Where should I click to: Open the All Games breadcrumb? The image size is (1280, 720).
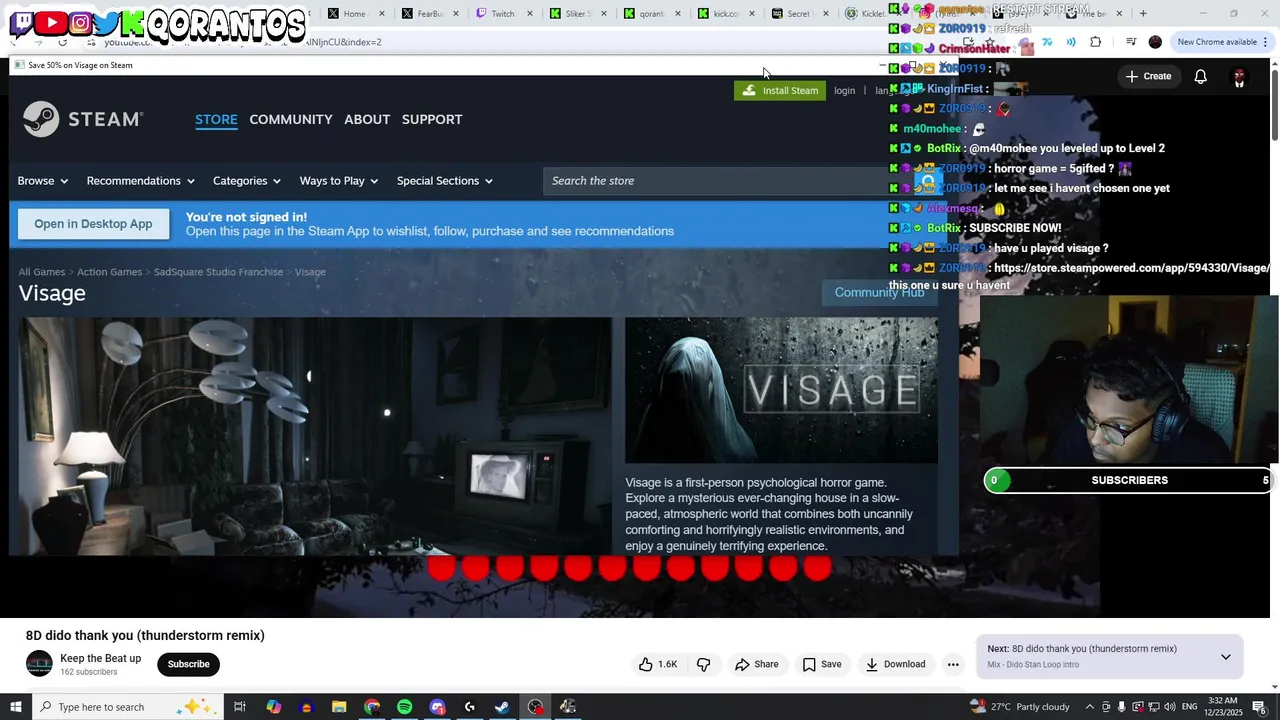point(42,272)
